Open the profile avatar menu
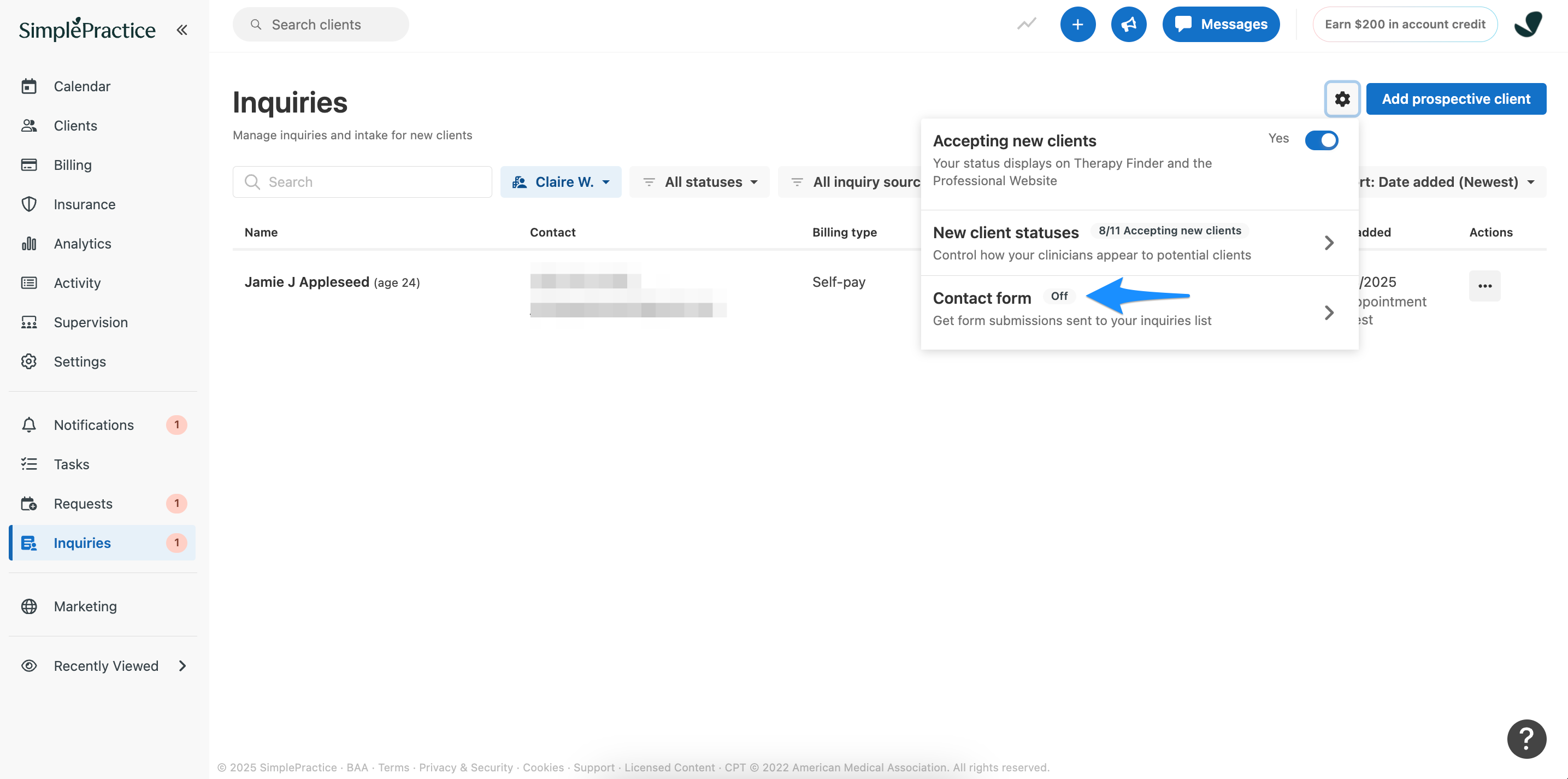Screen dimensions: 1568x779 click(1528, 25)
